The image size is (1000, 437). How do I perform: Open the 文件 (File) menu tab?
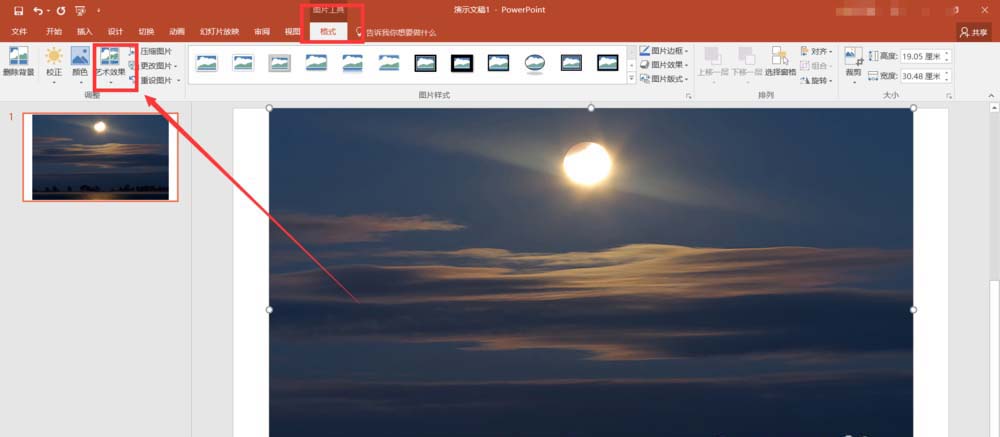click(x=19, y=31)
